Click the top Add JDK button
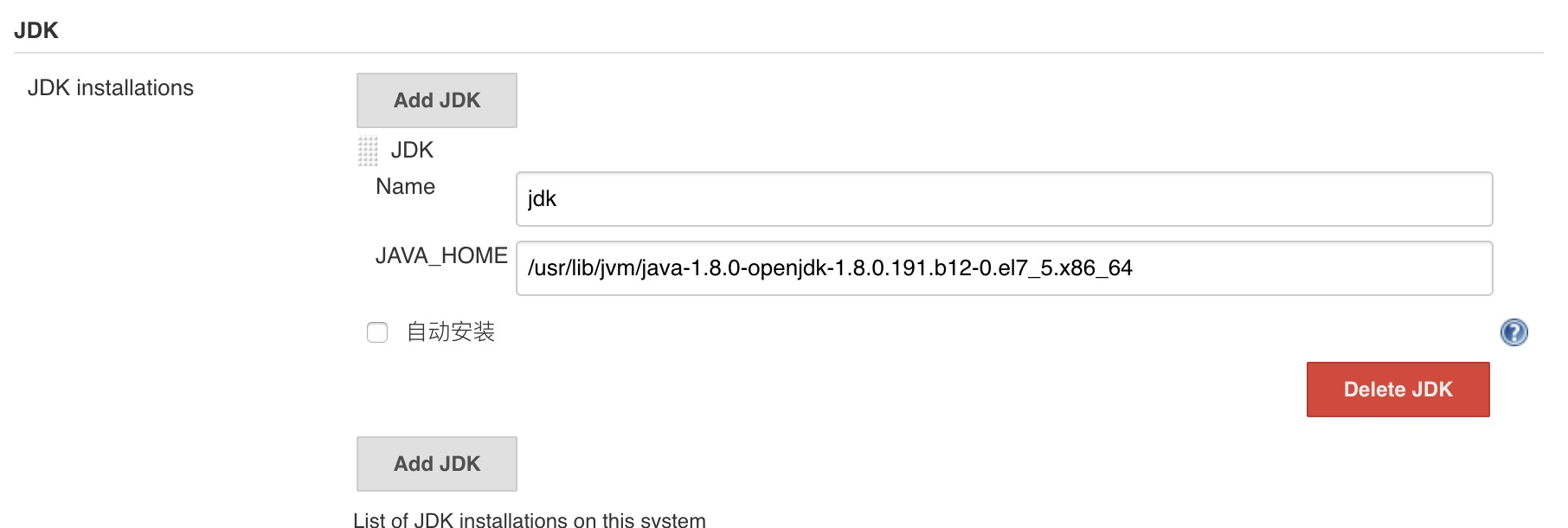 click(x=437, y=100)
